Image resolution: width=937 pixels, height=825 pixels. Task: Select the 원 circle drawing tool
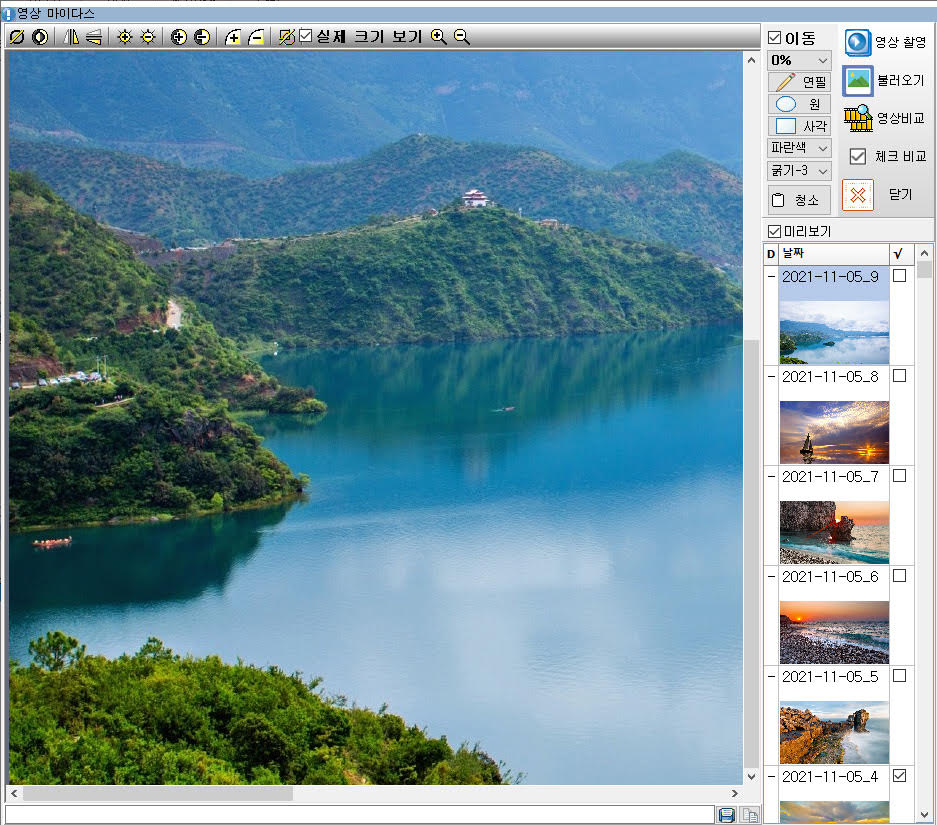click(799, 104)
